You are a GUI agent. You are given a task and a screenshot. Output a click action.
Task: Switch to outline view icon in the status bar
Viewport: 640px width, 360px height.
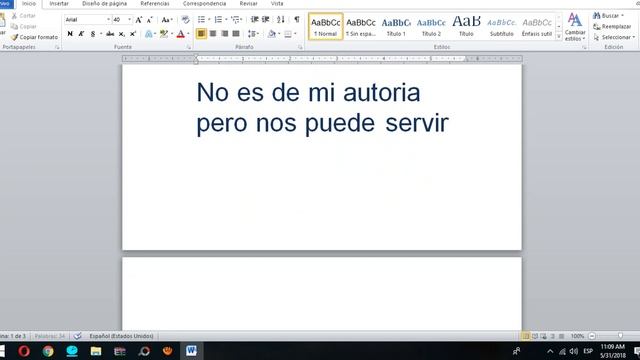coord(553,336)
